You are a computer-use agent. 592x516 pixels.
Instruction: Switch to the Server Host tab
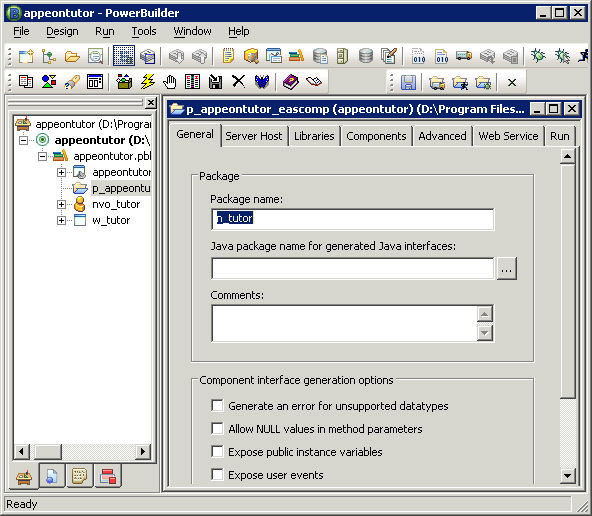tap(254, 136)
